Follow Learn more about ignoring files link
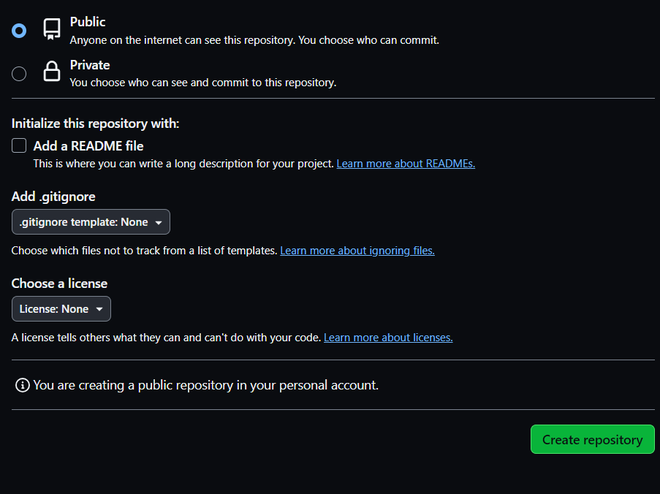The width and height of the screenshot is (660, 494). [357, 250]
